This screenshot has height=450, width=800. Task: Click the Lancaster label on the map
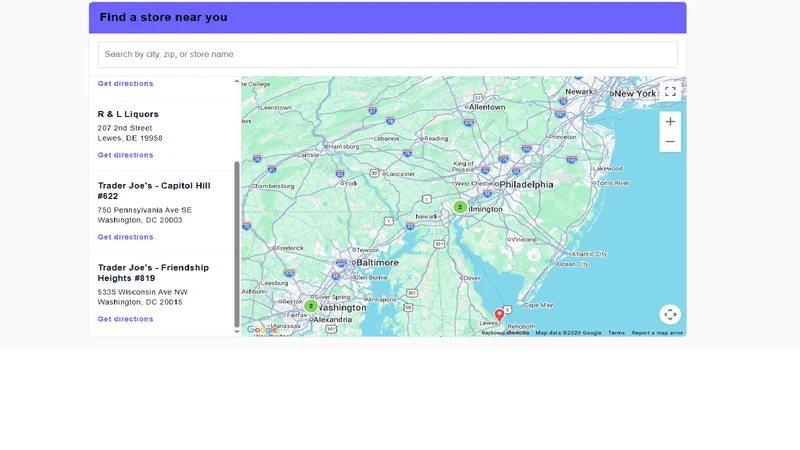[401, 174]
